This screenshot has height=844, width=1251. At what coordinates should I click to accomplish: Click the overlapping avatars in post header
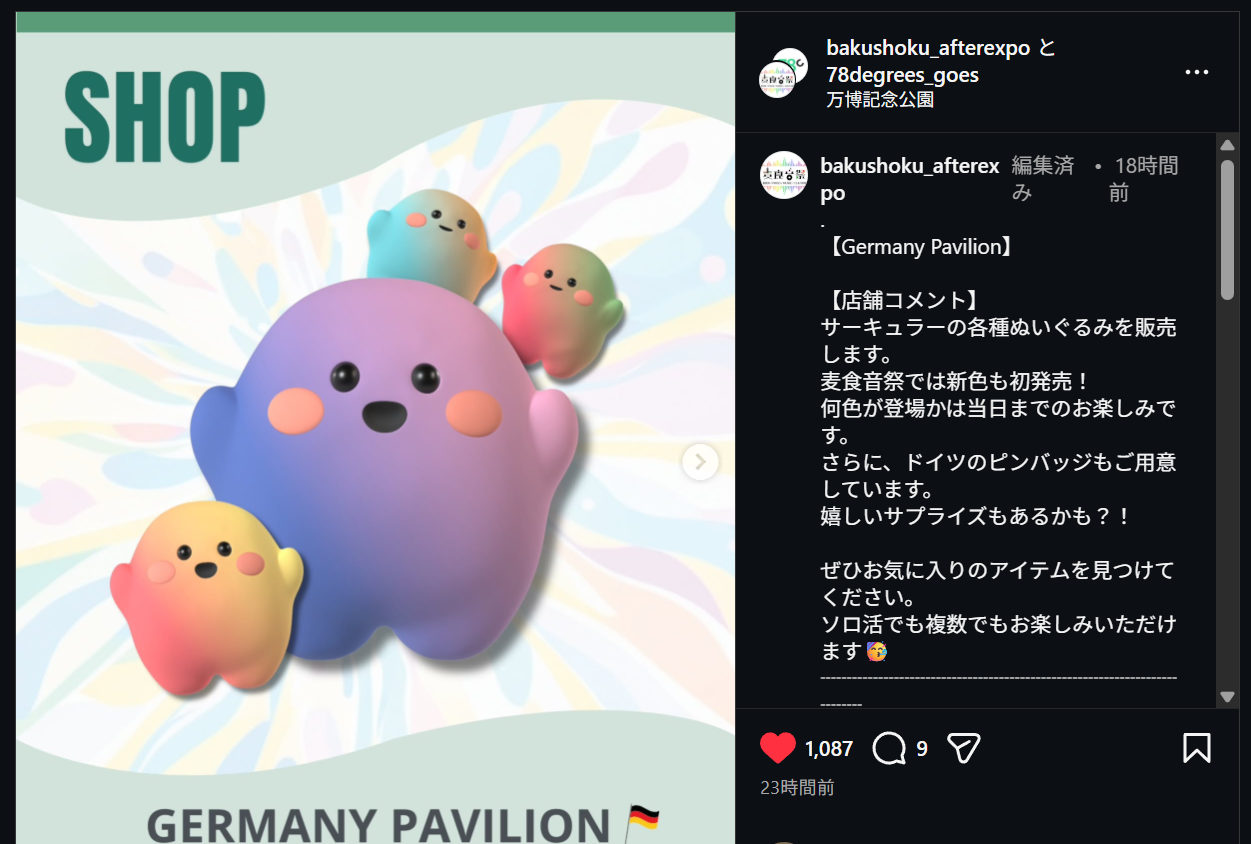(x=783, y=72)
